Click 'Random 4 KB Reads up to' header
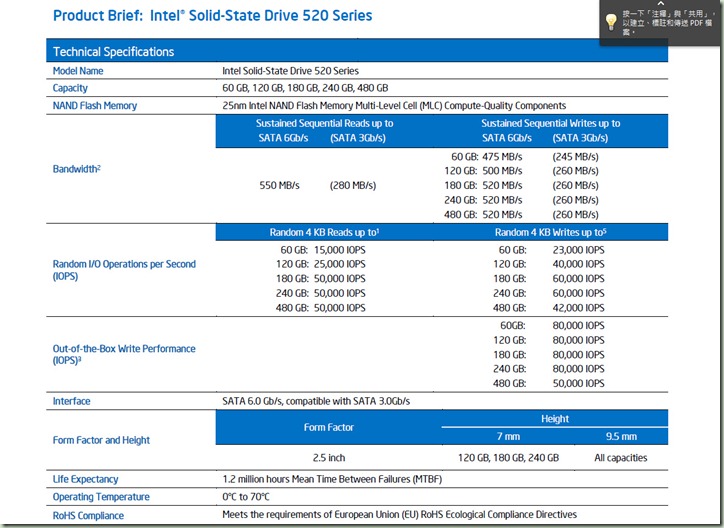 click(324, 232)
